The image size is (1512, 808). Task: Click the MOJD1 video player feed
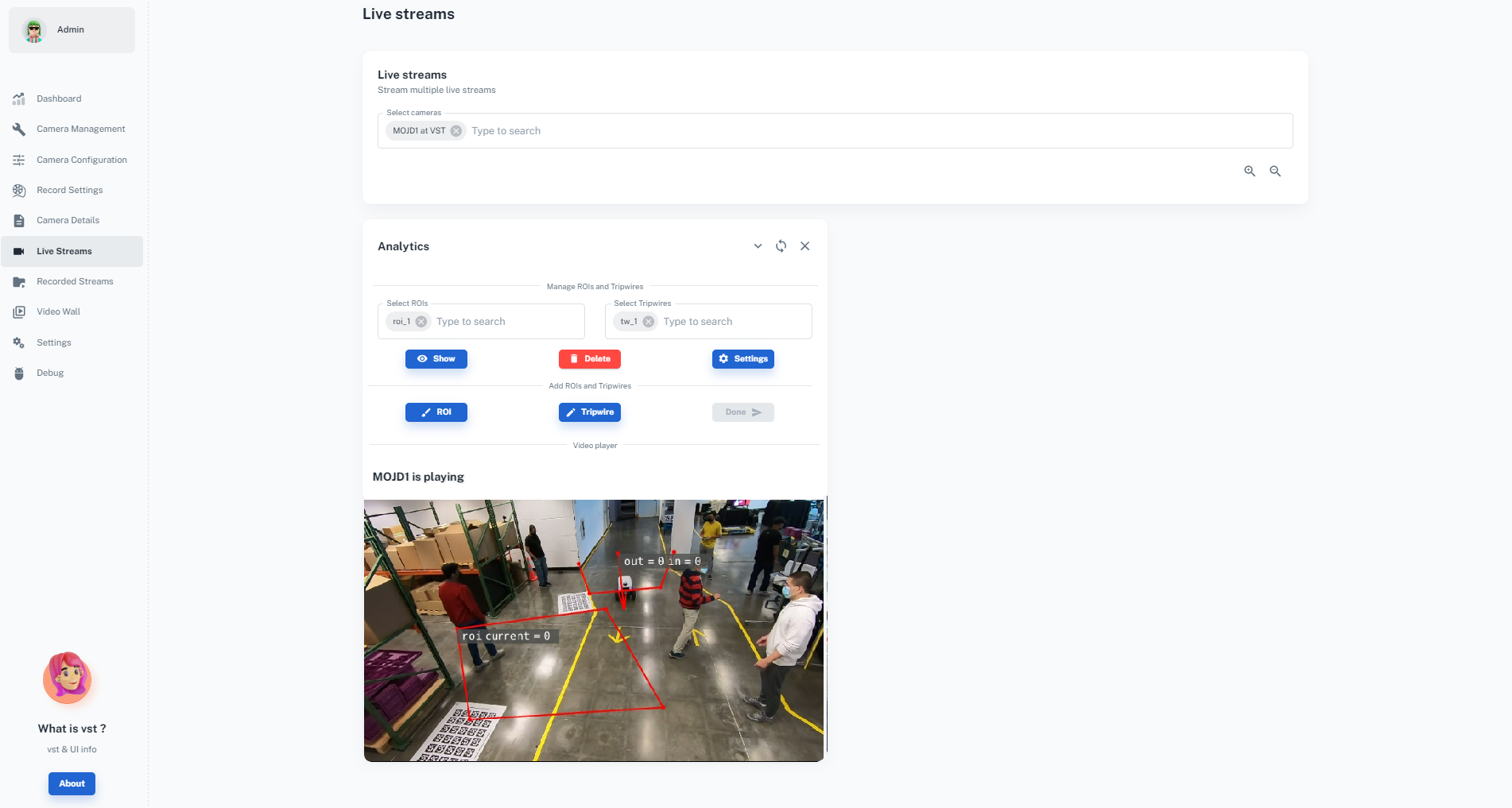pos(594,630)
